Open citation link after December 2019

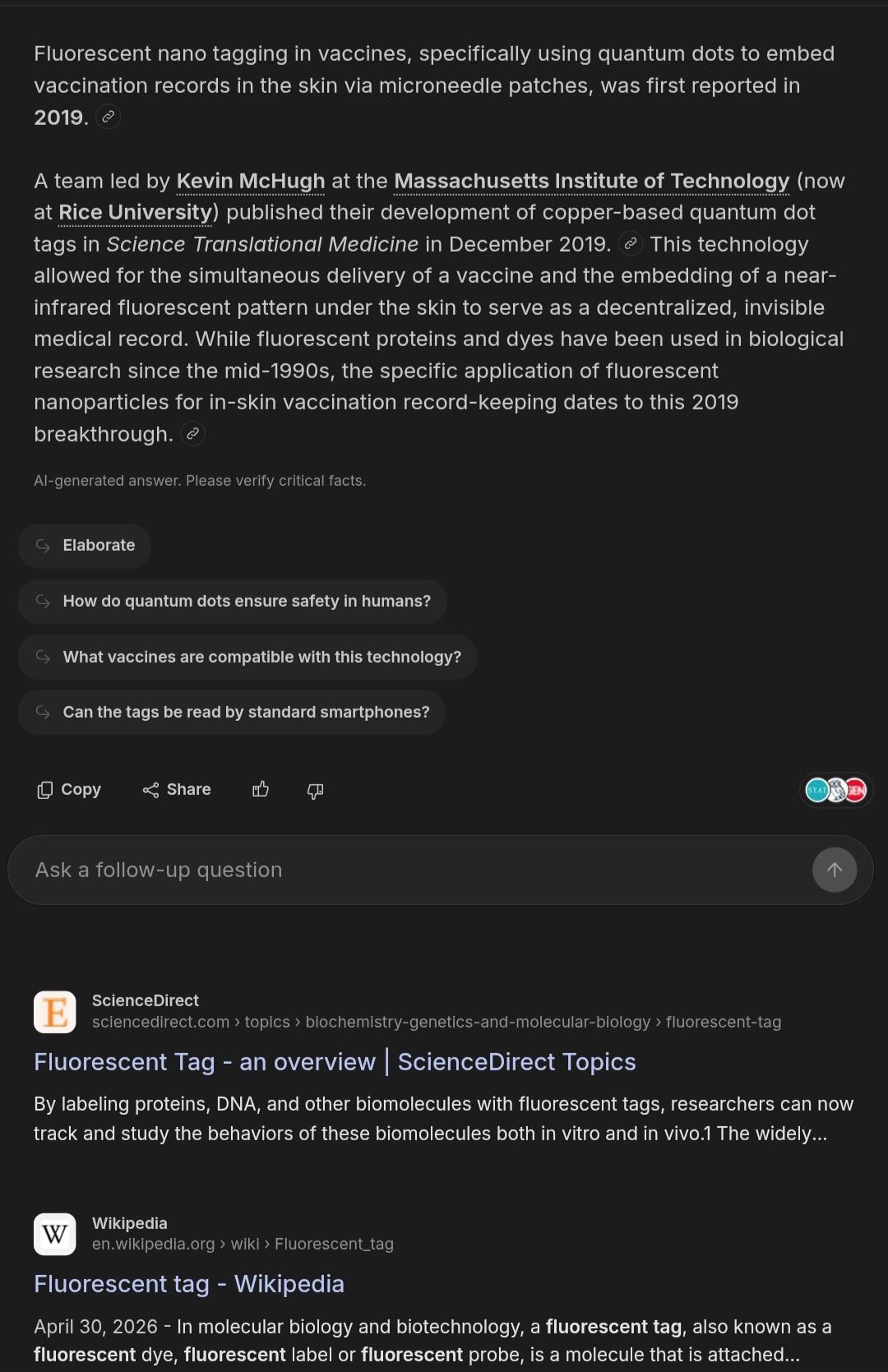tap(630, 244)
